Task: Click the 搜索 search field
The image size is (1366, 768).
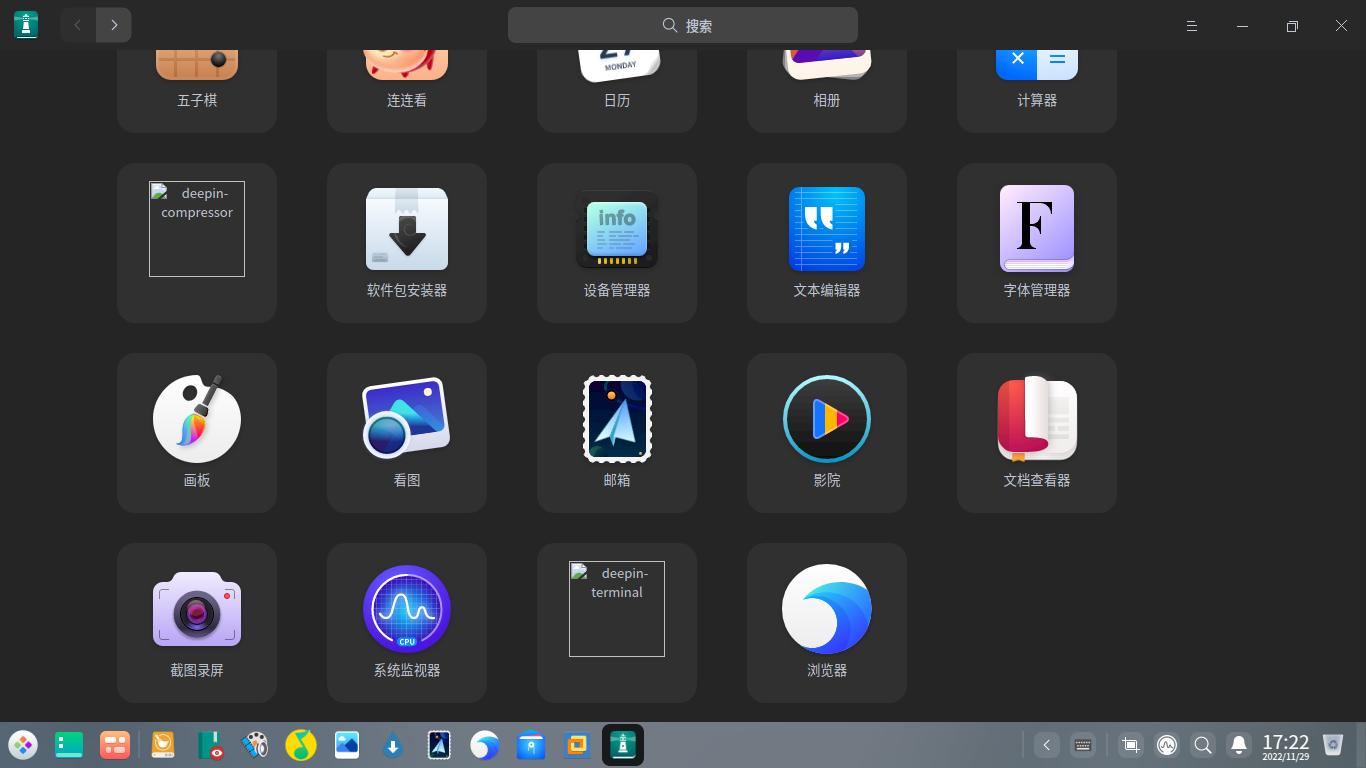Action: (683, 26)
